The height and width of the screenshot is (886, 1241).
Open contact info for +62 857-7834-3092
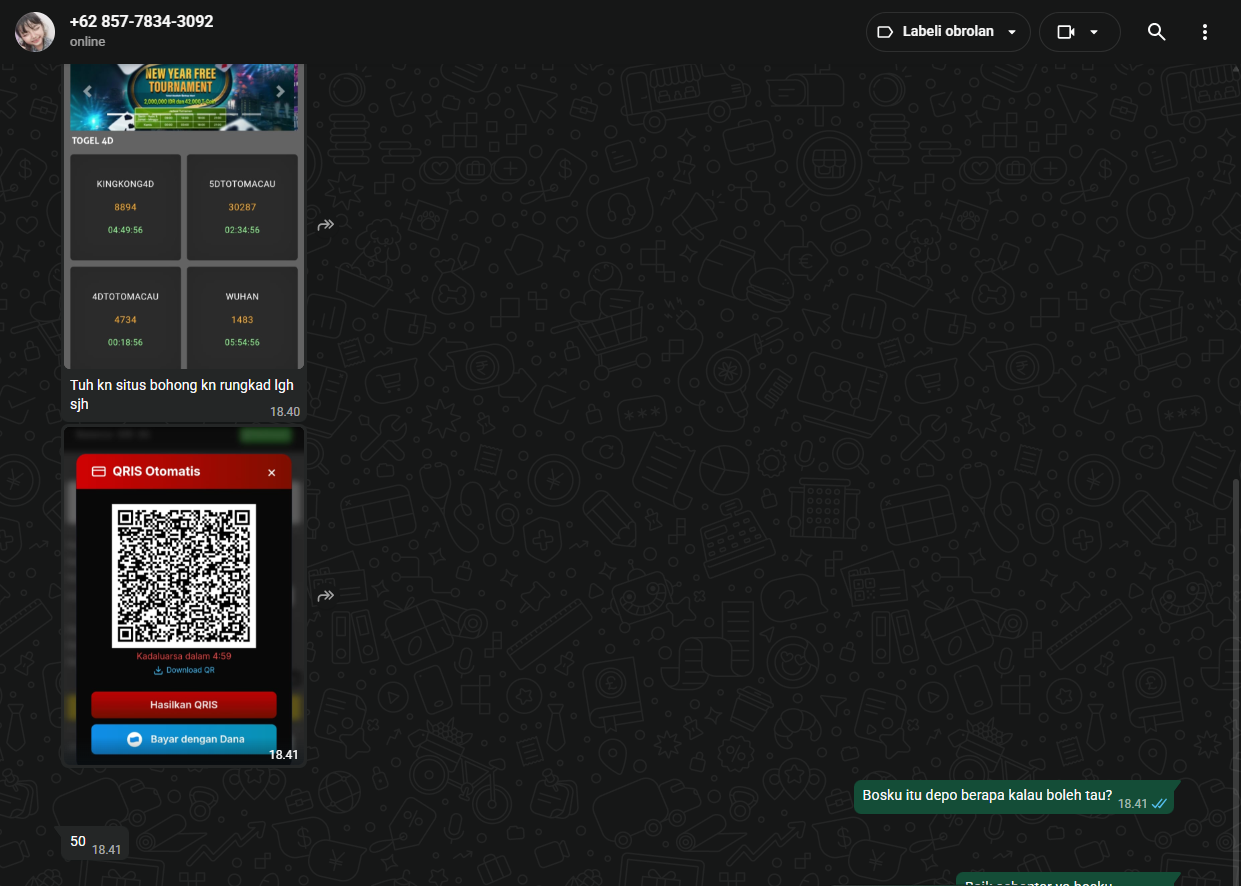pyautogui.click(x=141, y=21)
